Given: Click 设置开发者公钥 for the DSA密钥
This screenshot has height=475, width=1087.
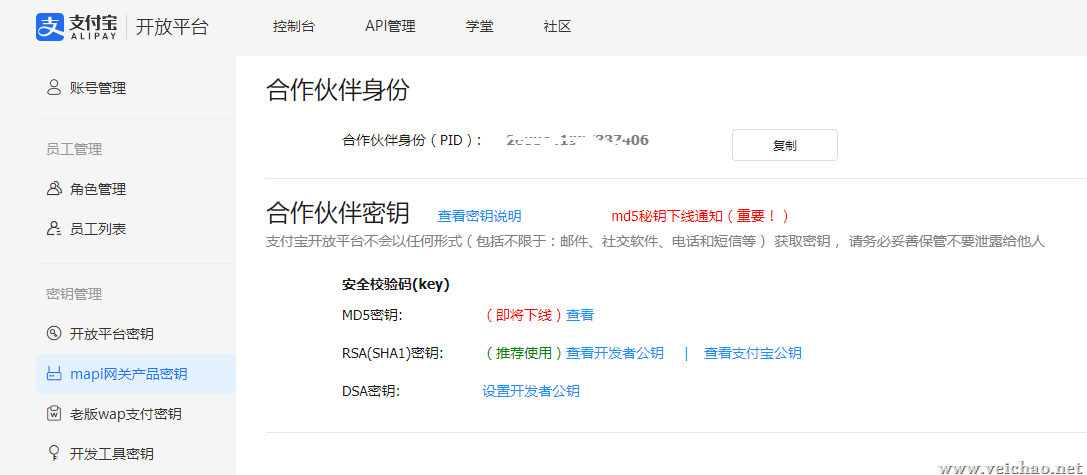Looking at the screenshot, I should click(531, 391).
